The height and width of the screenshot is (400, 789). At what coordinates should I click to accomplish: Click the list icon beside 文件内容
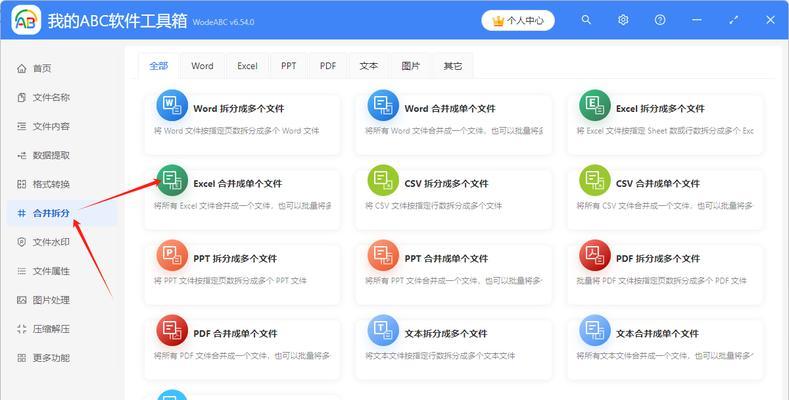[22, 126]
